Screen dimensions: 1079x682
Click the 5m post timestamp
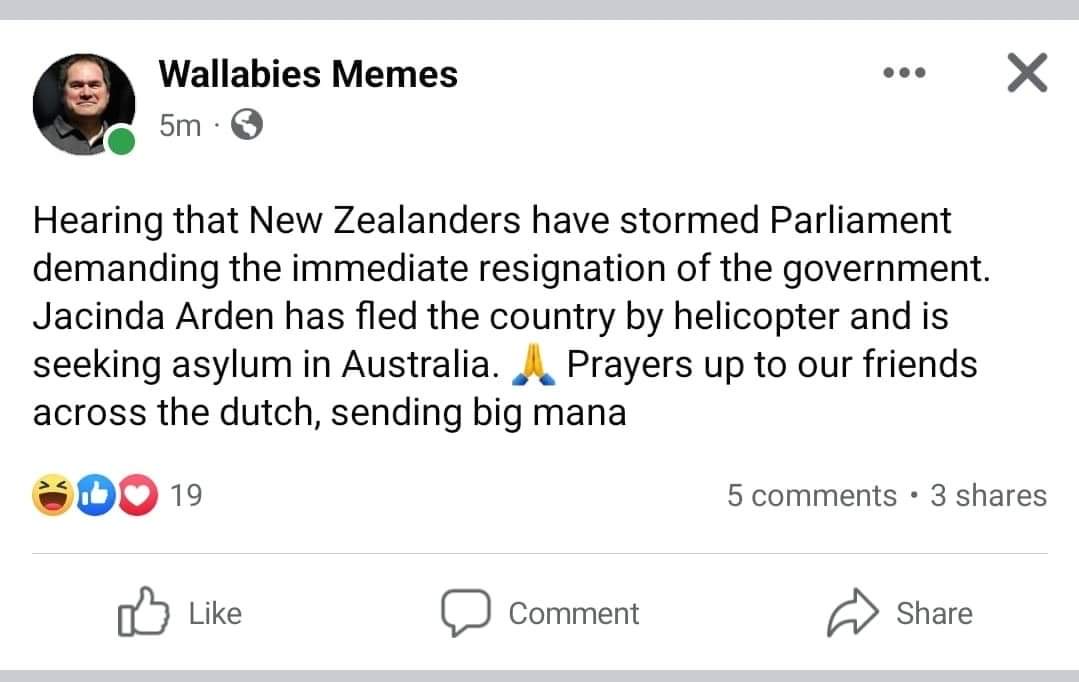[x=180, y=125]
